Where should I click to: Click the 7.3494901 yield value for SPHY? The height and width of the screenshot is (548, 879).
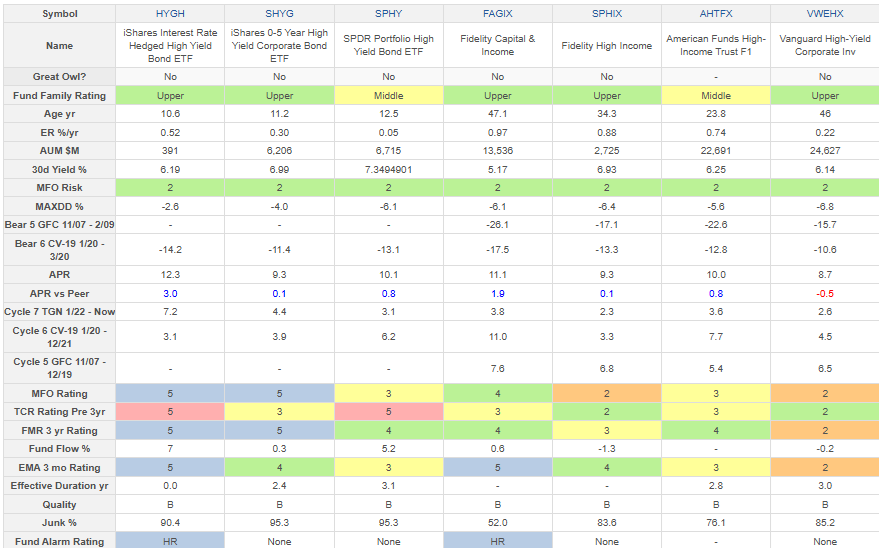[388, 168]
